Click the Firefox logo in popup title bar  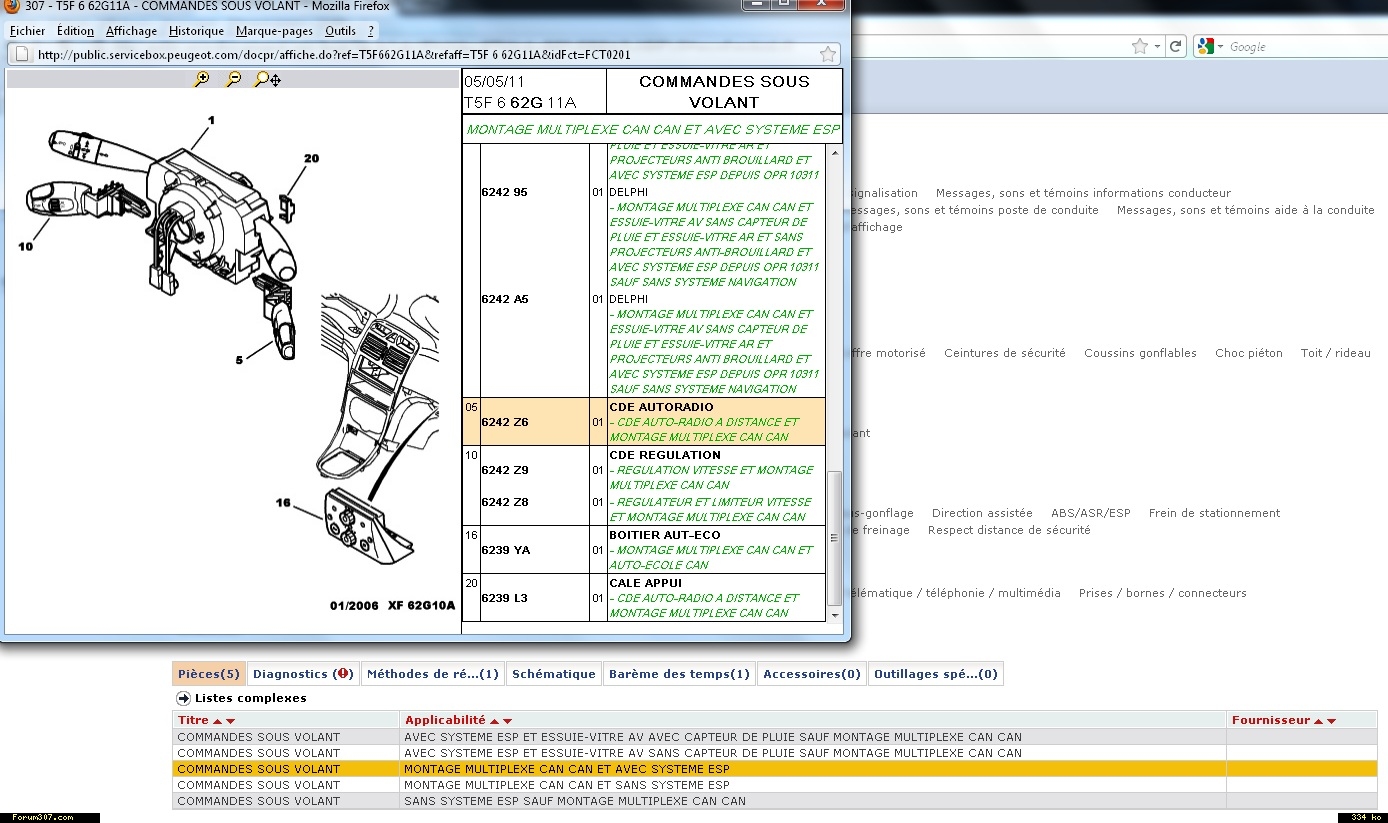12,6
